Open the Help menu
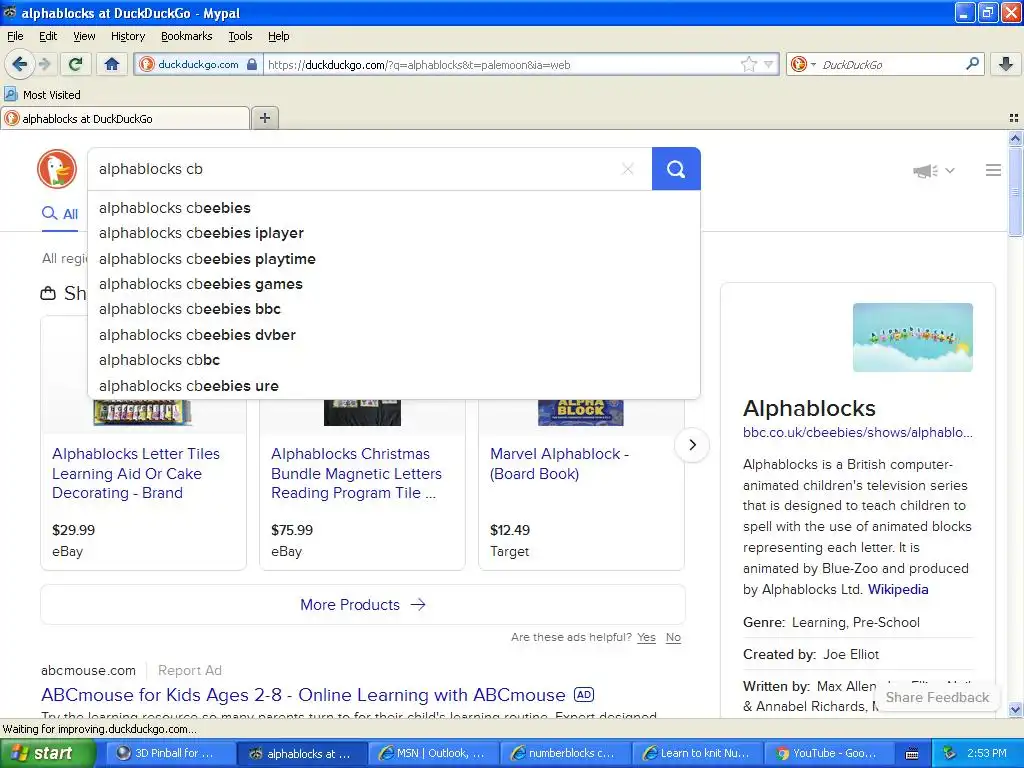1024x768 pixels. coord(278,36)
